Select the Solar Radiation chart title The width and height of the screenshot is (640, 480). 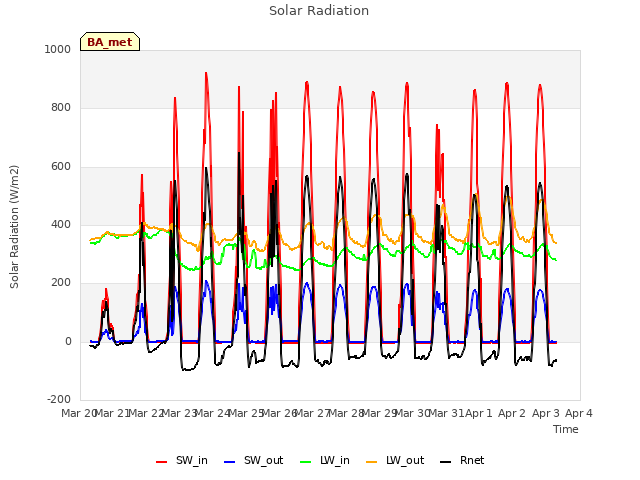click(x=319, y=11)
